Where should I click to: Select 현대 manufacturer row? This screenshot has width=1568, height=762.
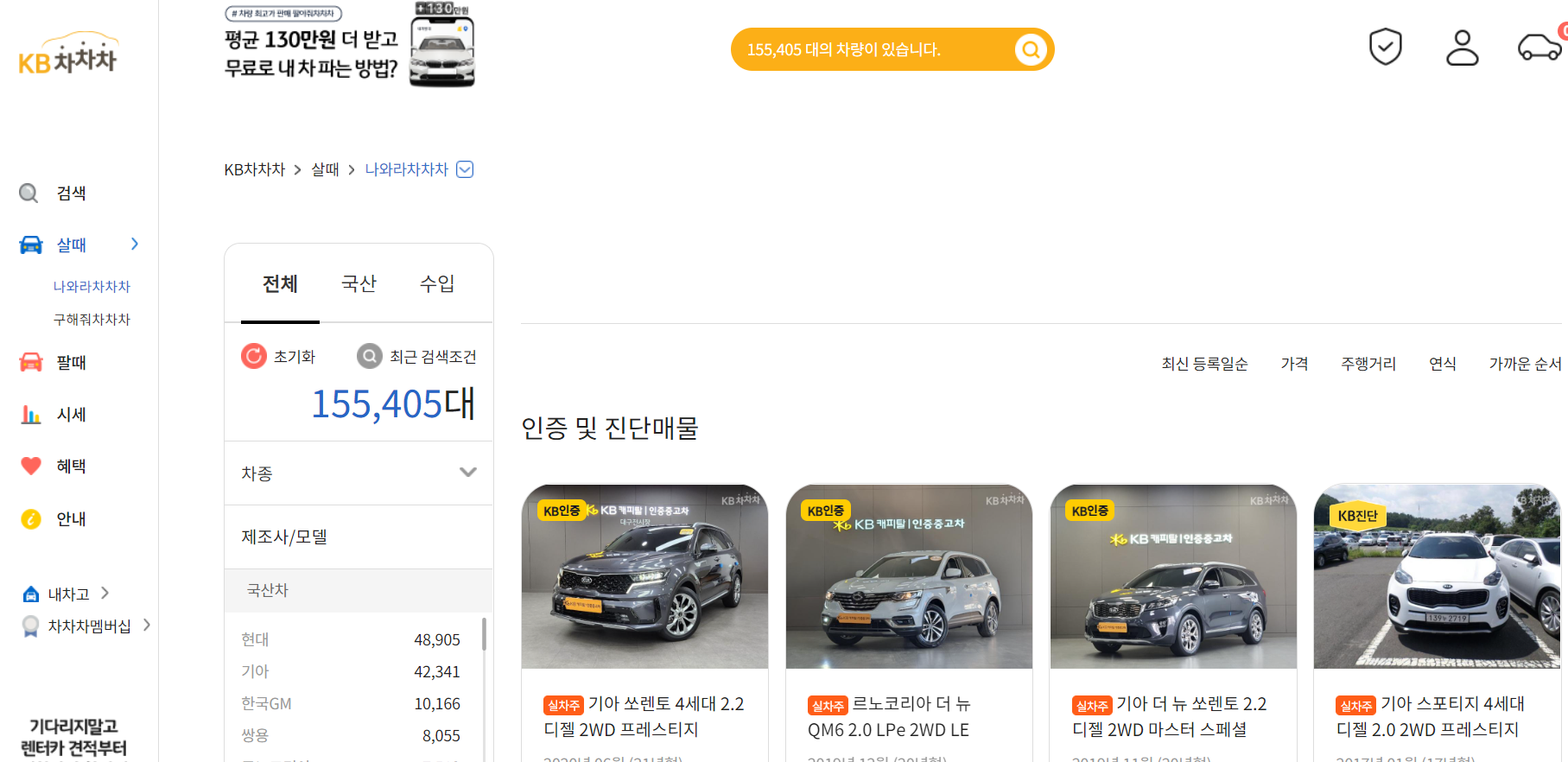[351, 639]
